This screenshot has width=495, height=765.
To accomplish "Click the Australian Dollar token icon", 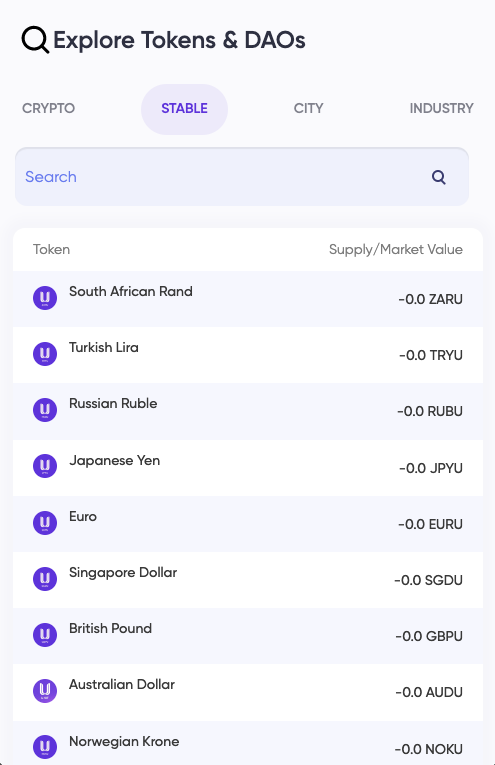I will pos(45,691).
